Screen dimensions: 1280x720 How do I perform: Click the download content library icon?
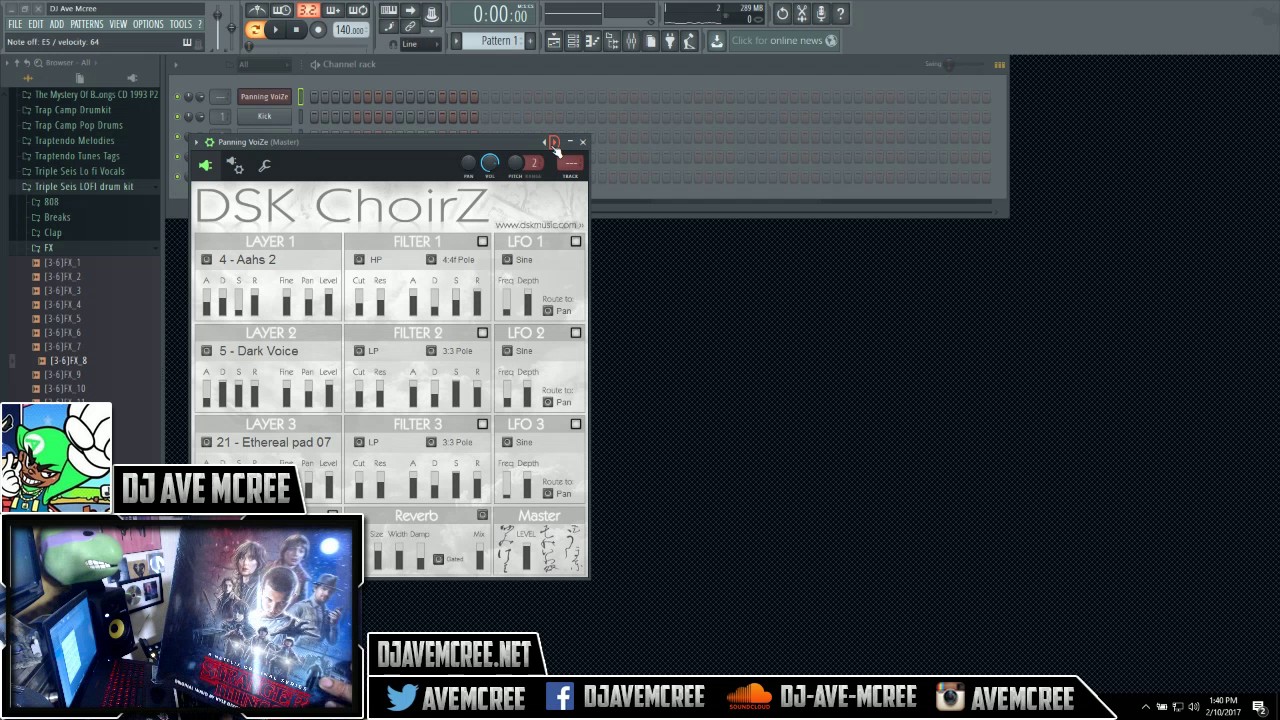[x=716, y=41]
